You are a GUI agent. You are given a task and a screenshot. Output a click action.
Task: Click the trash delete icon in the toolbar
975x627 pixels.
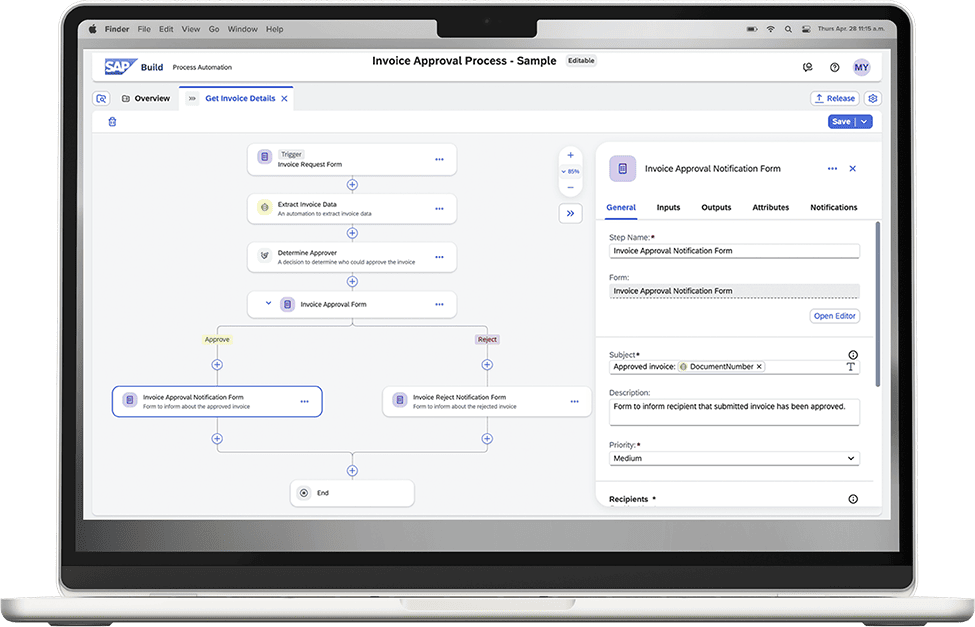[x=112, y=122]
